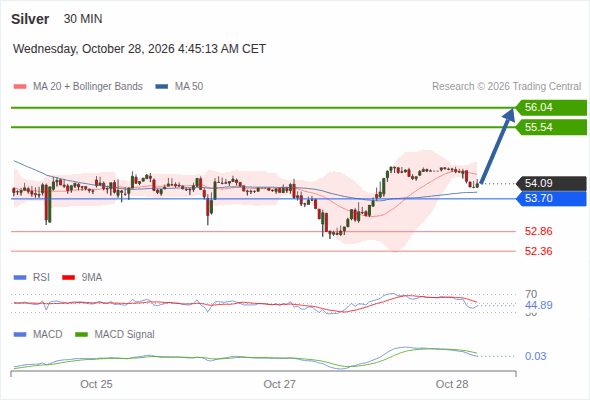Image resolution: width=590 pixels, height=400 pixels.
Task: Click the Research © 2026 Trading Central credit
Action: pyautogui.click(x=506, y=87)
